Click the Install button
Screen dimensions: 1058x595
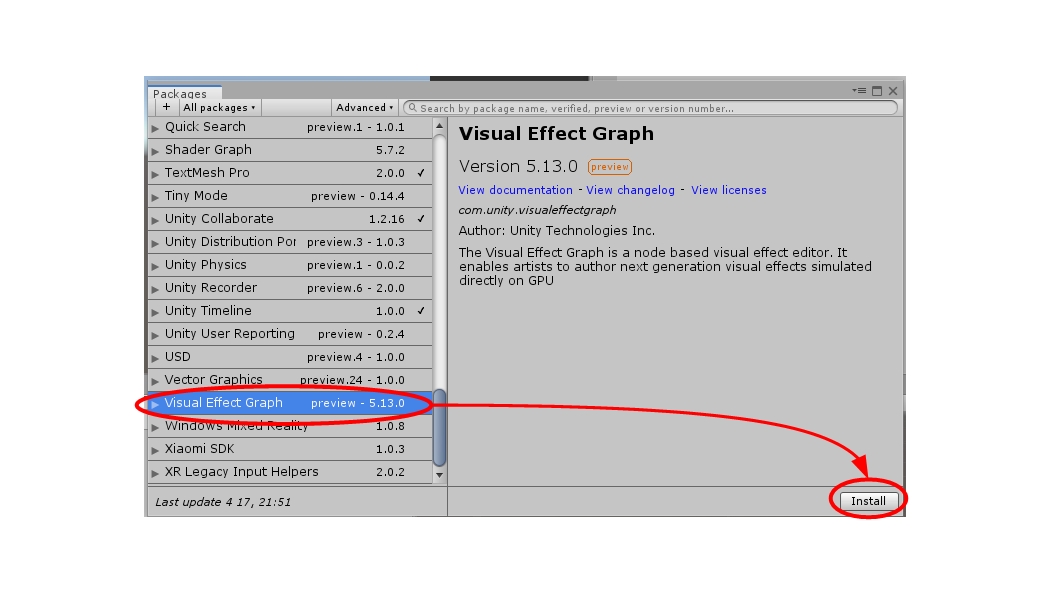pyautogui.click(x=868, y=501)
